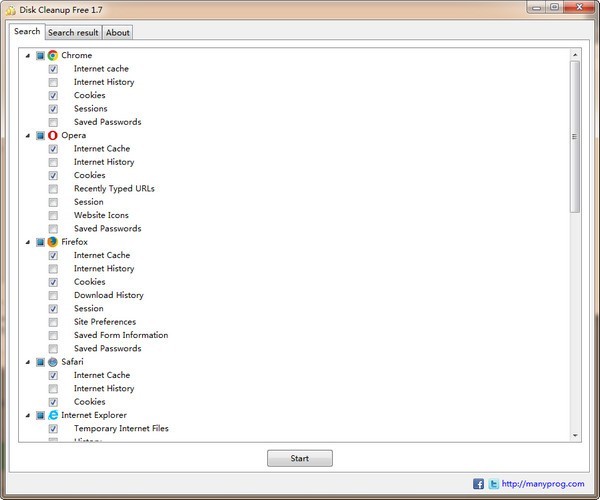Enable Firefox Saved Form Information
Viewport: 600px width, 500px height.
click(53, 336)
